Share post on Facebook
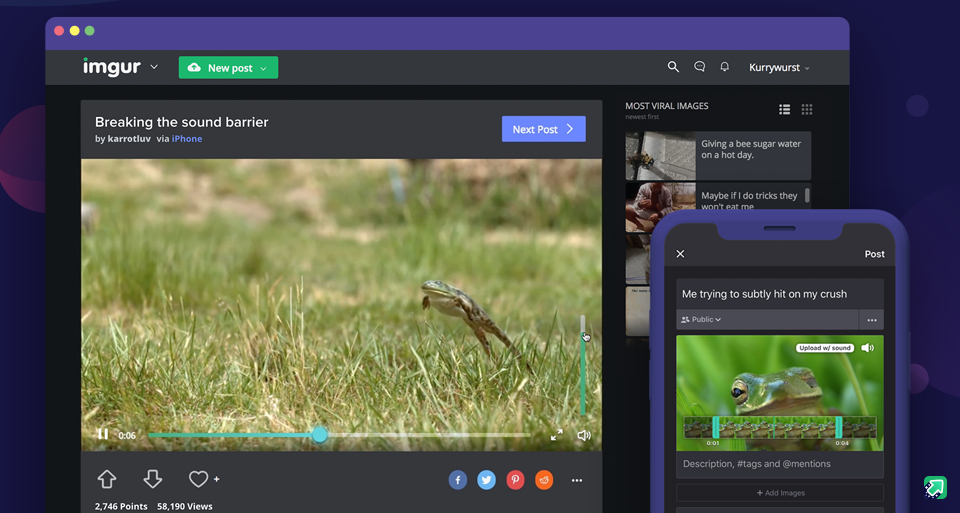The image size is (960, 513). pyautogui.click(x=458, y=480)
